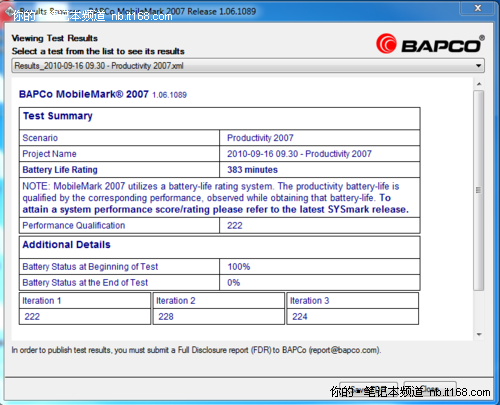Viewport: 500px width, 405px height.
Task: Click the 'Performance Qualification' label
Action: (x=74, y=225)
